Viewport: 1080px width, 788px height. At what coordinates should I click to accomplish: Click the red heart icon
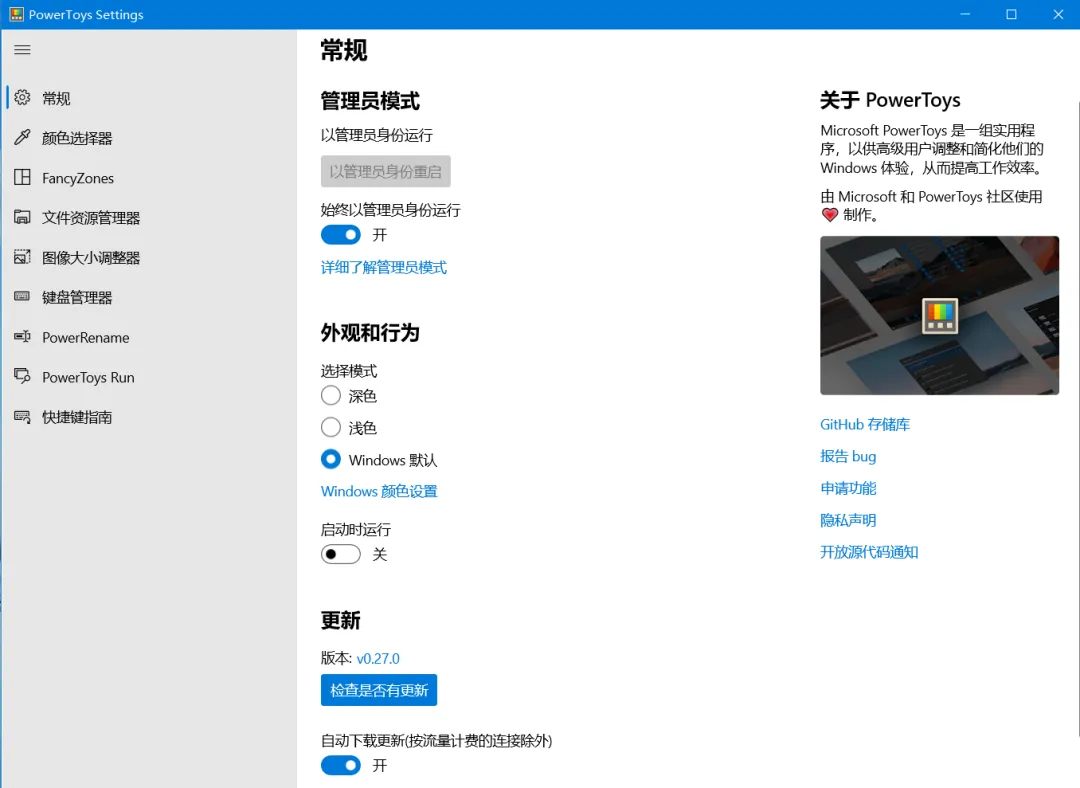click(829, 215)
